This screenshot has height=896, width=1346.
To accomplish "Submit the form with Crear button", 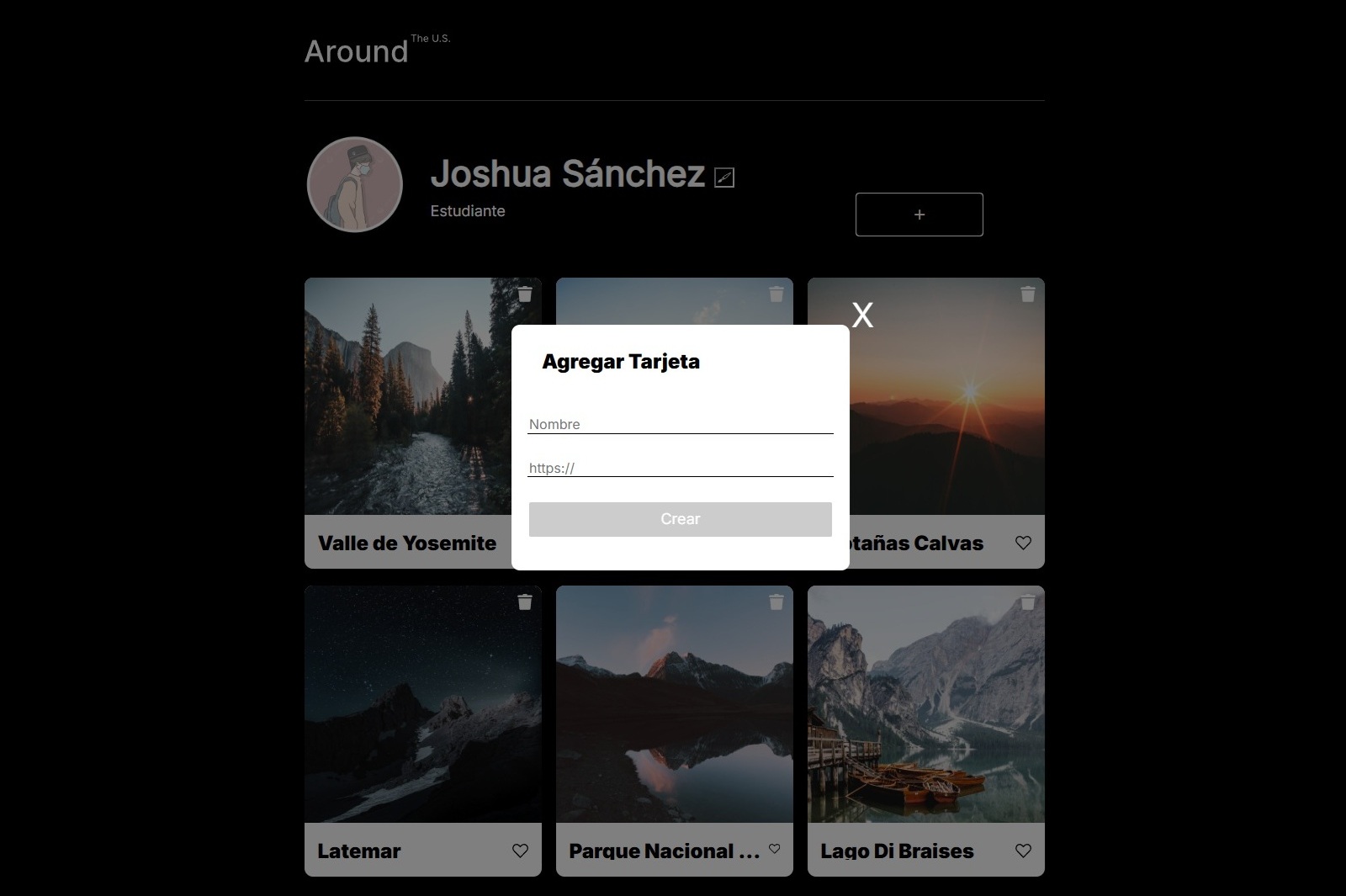I will coord(680,519).
